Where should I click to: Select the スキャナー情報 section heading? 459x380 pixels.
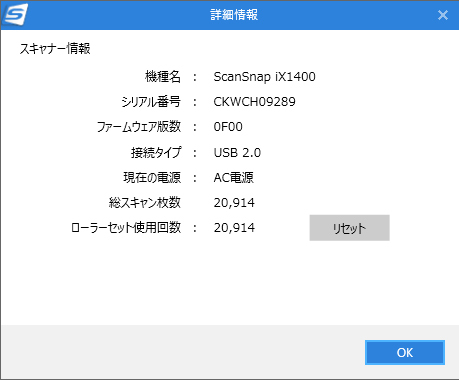coord(55,49)
